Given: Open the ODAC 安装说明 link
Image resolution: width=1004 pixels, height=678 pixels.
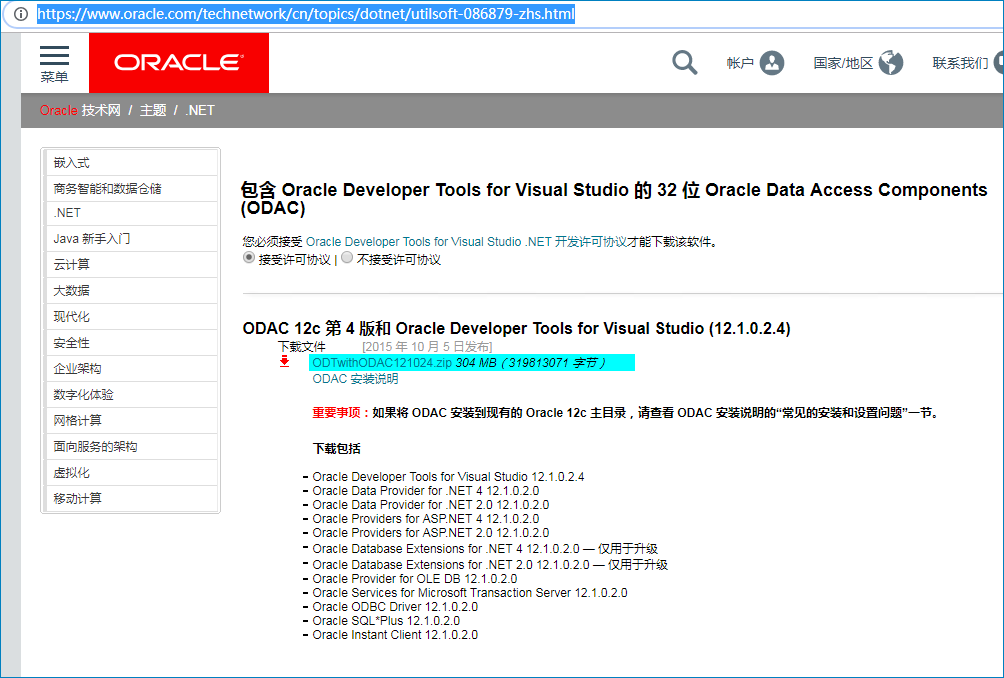Looking at the screenshot, I should (355, 379).
